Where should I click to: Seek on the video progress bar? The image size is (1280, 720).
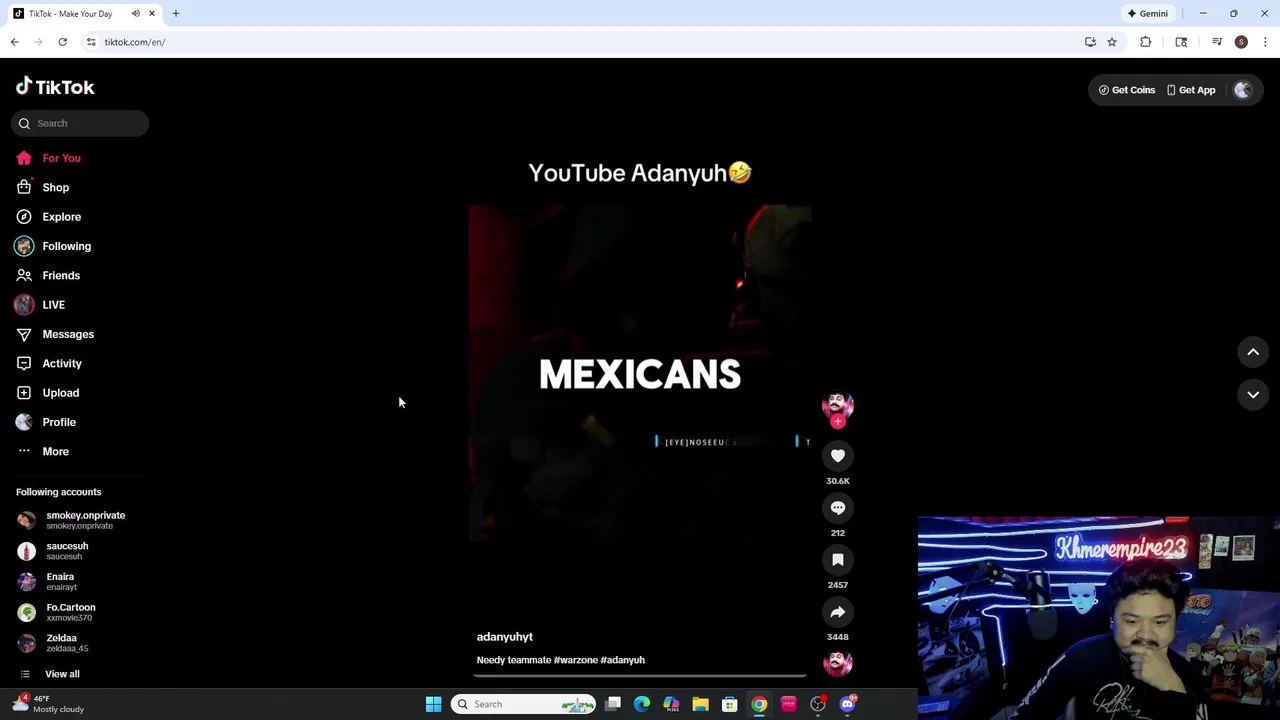[640, 677]
